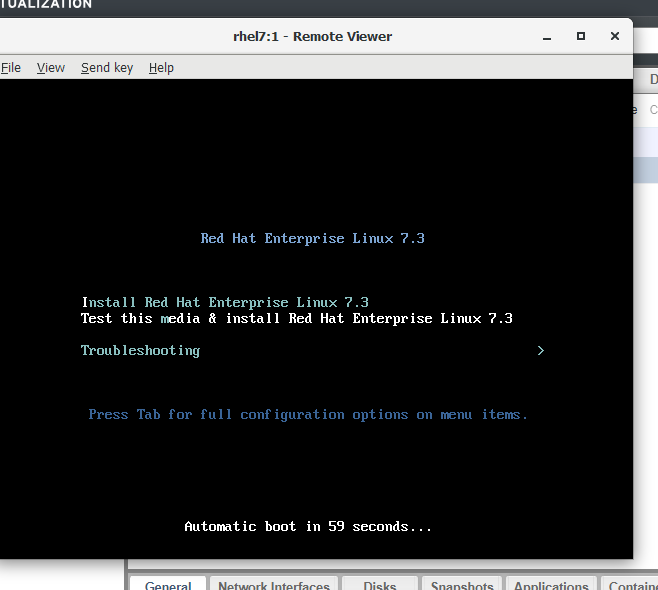Expand Troubleshooting submenu arrow
This screenshot has width=658, height=590.
click(540, 350)
